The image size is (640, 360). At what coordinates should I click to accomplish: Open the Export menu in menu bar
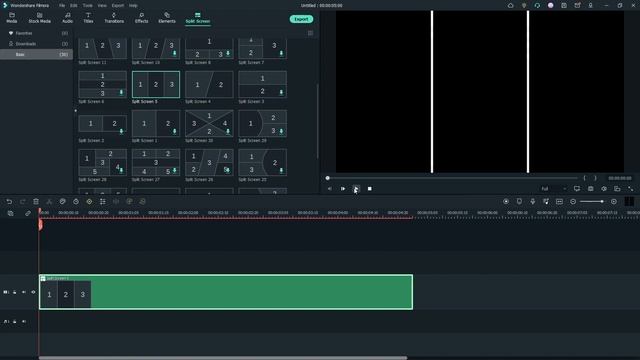coord(118,6)
